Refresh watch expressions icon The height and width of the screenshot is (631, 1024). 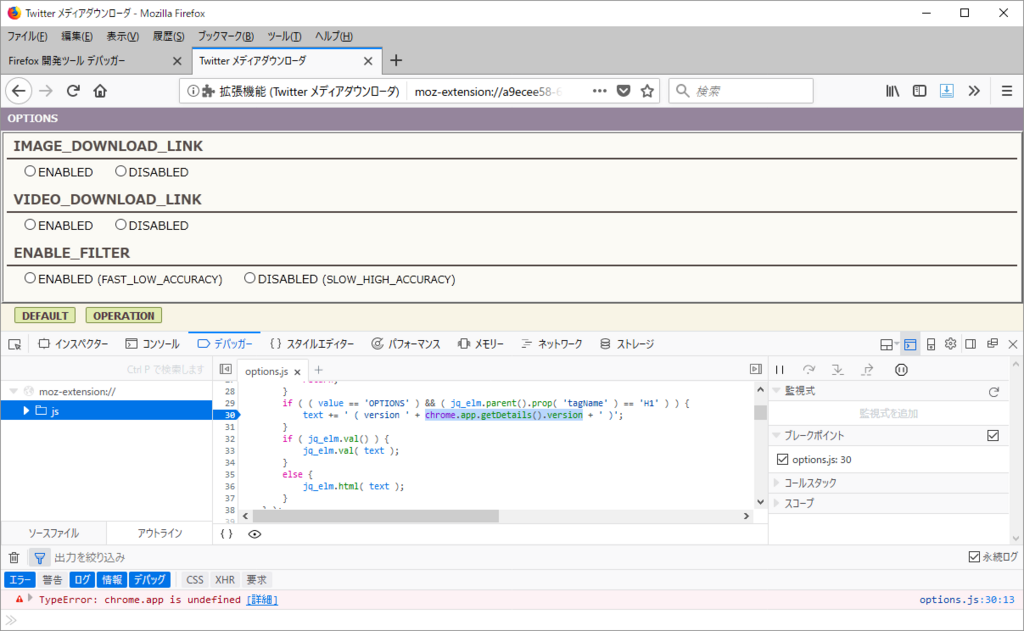point(994,391)
